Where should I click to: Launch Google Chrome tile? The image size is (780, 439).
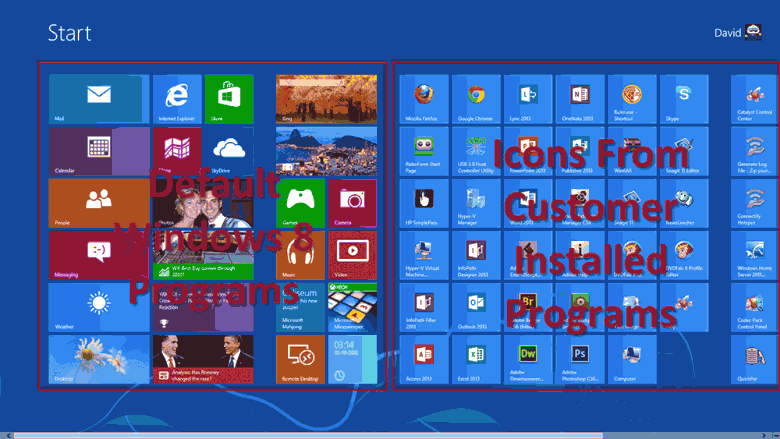pyautogui.click(x=476, y=99)
